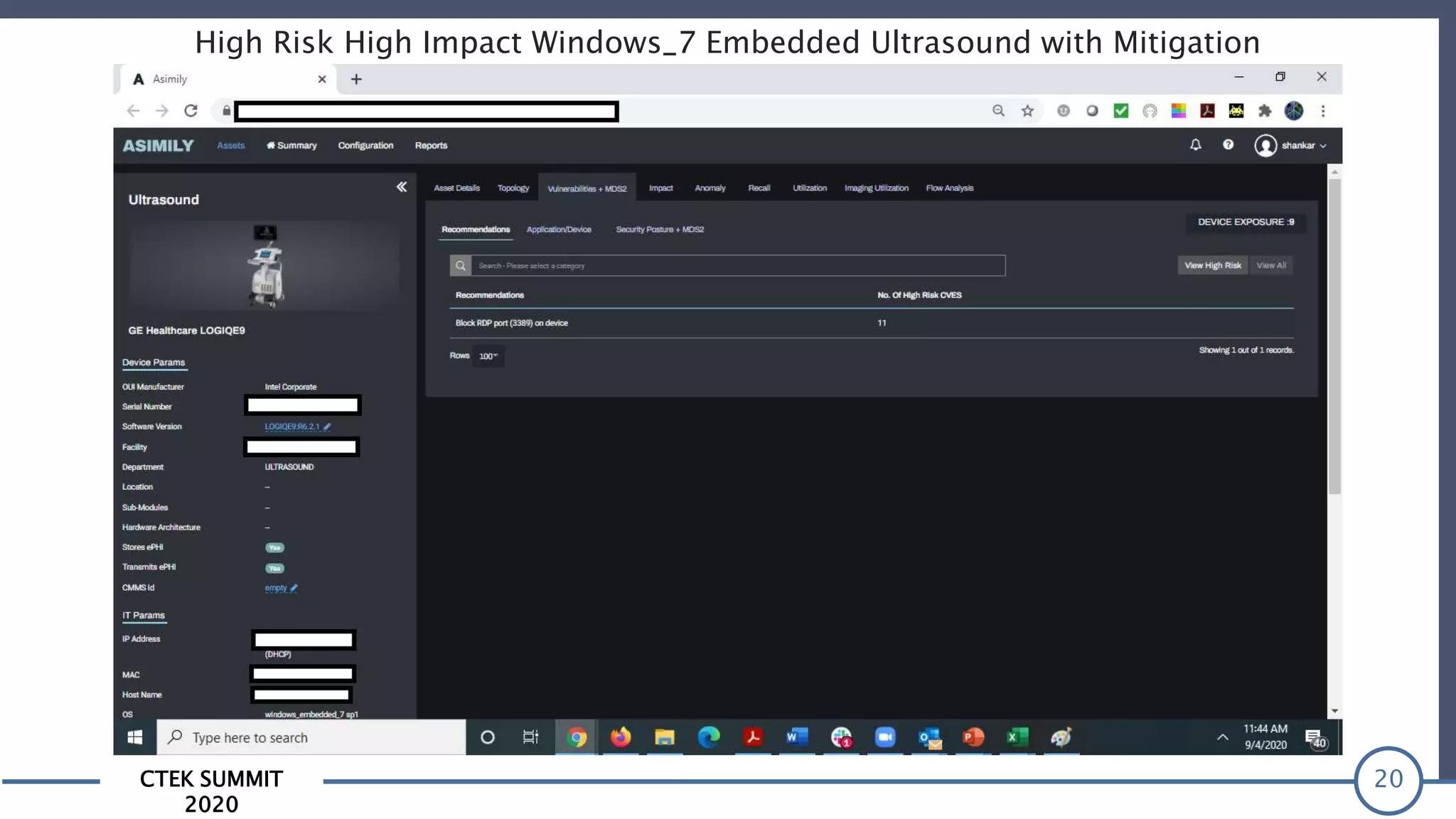Click the user avatar icon next to shankar
The width and height of the screenshot is (1456, 819).
tap(1265, 146)
